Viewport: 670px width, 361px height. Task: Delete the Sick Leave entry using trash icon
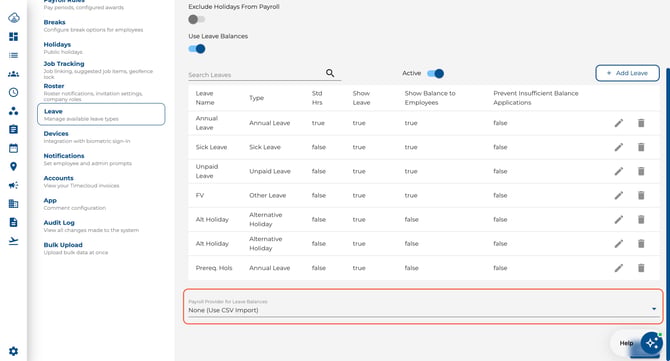pyautogui.click(x=641, y=147)
